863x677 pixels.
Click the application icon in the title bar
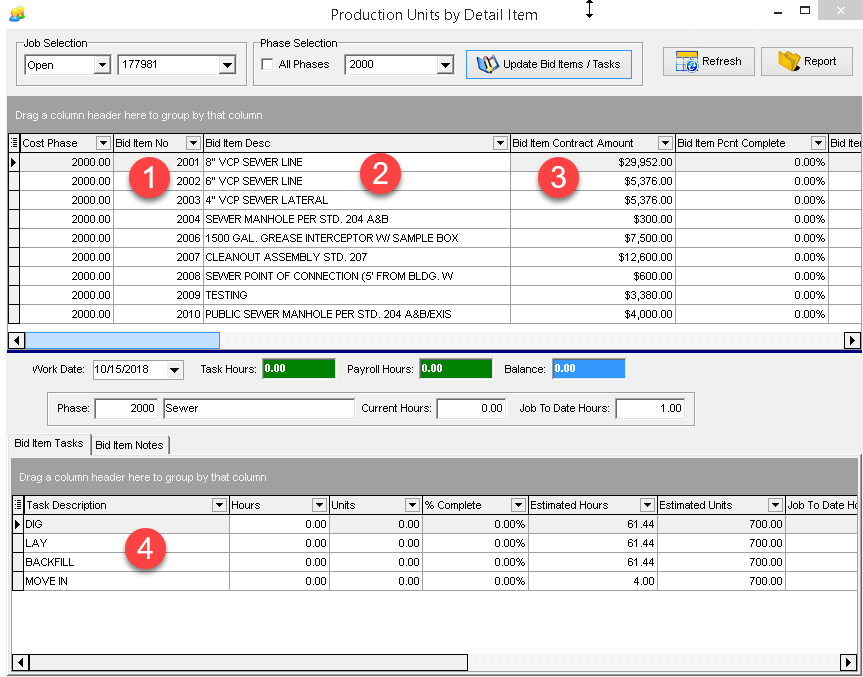(17, 13)
